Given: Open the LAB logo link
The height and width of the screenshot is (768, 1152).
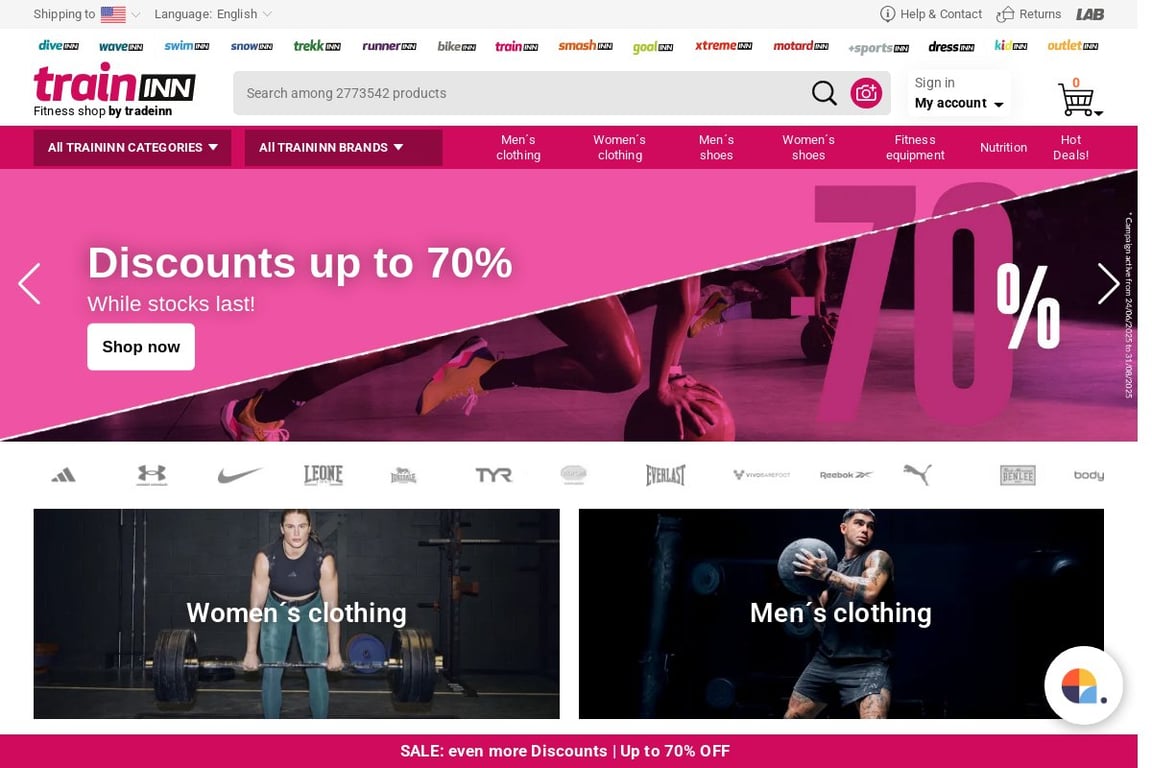Looking at the screenshot, I should pos(1090,14).
